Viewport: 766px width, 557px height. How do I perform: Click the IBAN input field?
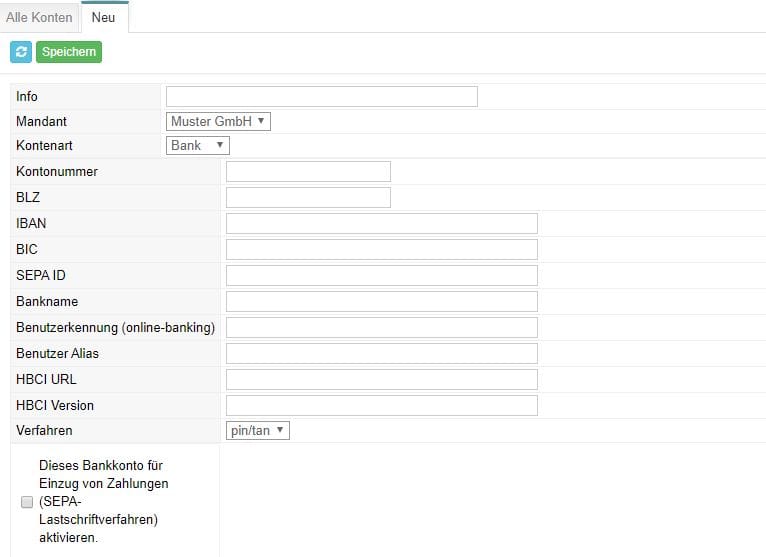pos(382,223)
